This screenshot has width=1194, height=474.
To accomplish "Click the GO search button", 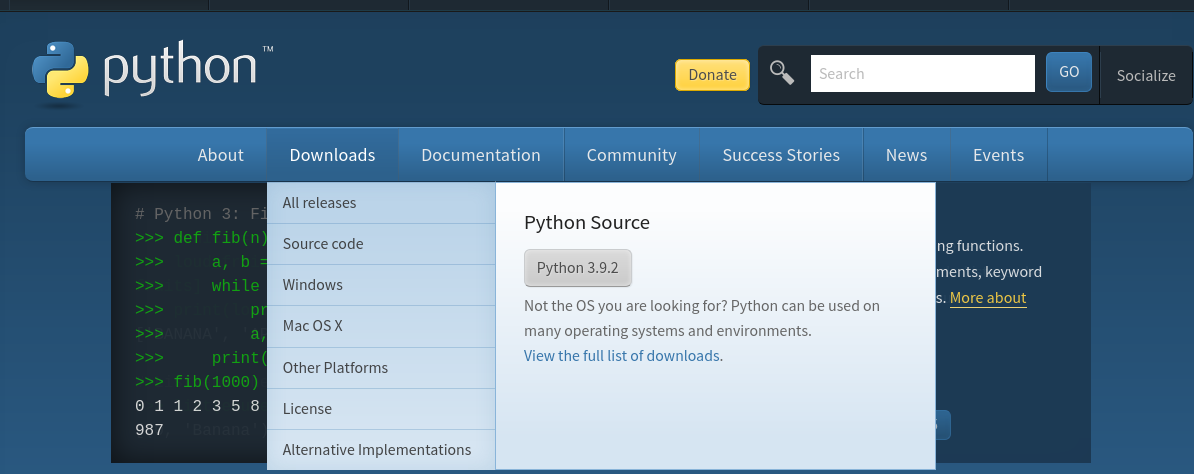I will pos(1068,72).
